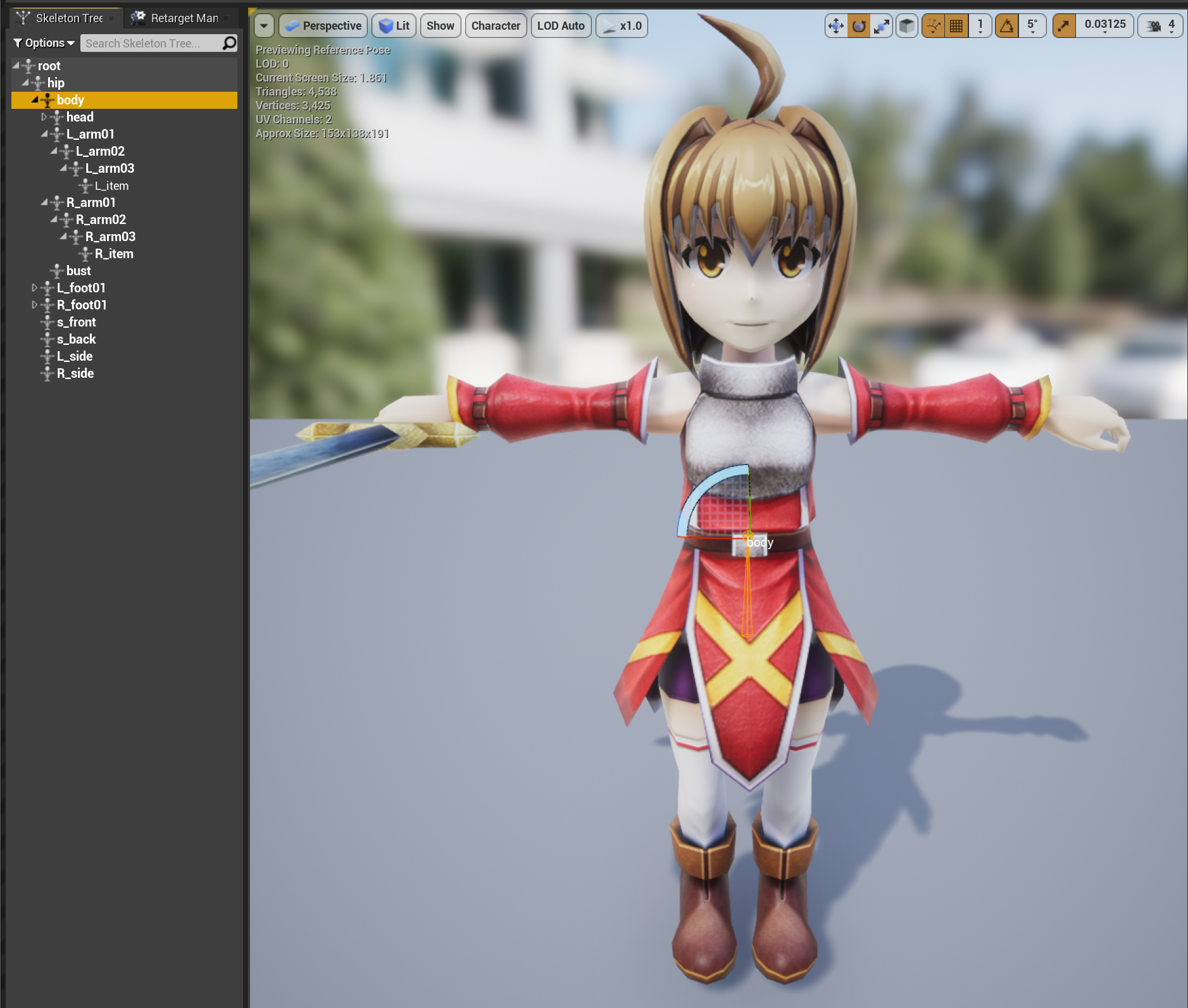Select the R_side bone
This screenshot has width=1188, height=1008.
[x=75, y=373]
